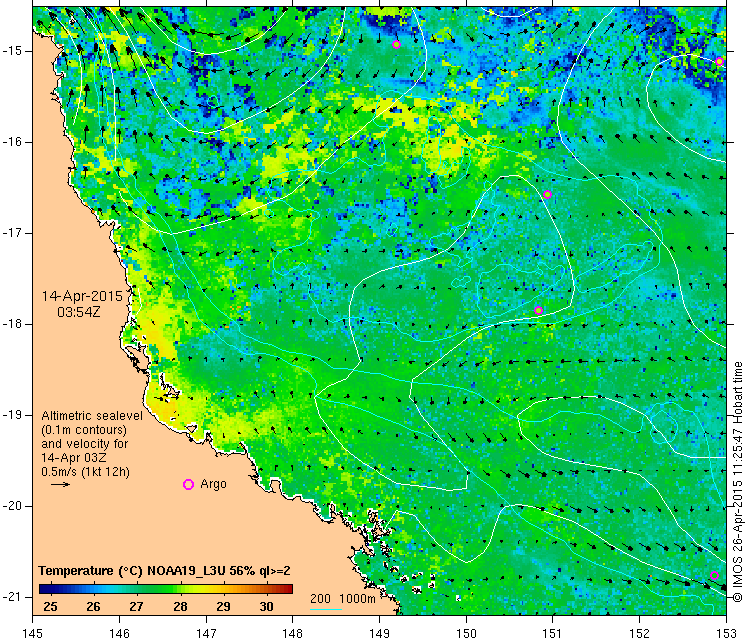
Task: Click the latitude label "-15"
Action: [11, 51]
